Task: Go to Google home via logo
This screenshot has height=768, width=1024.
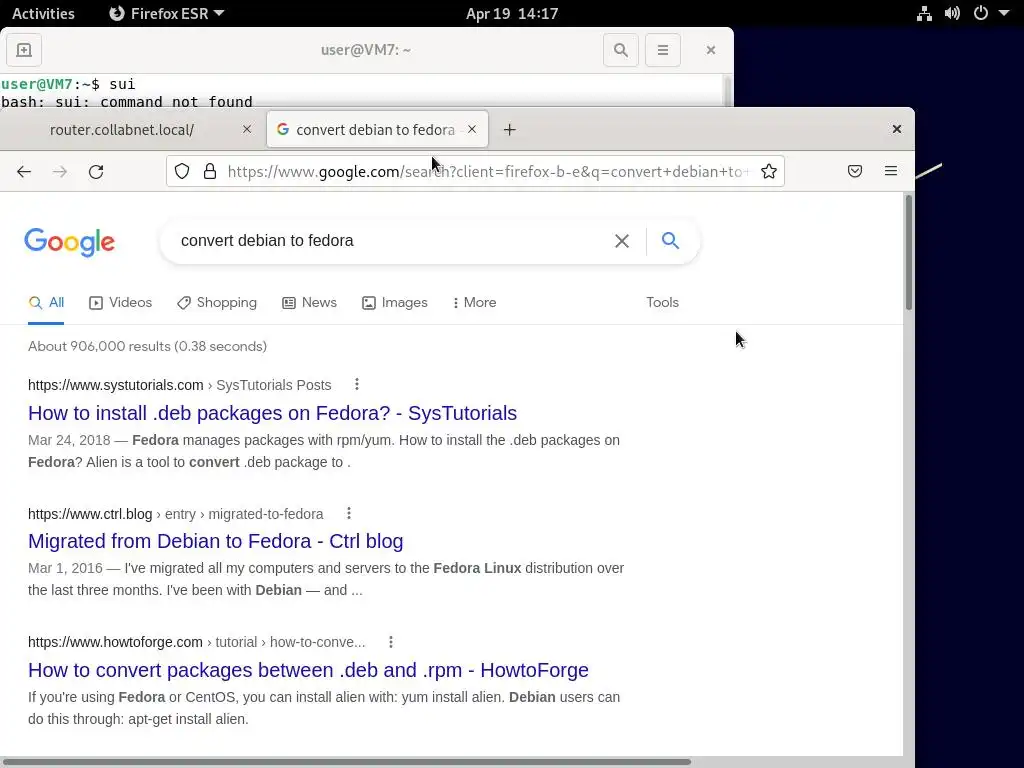Action: 70,242
